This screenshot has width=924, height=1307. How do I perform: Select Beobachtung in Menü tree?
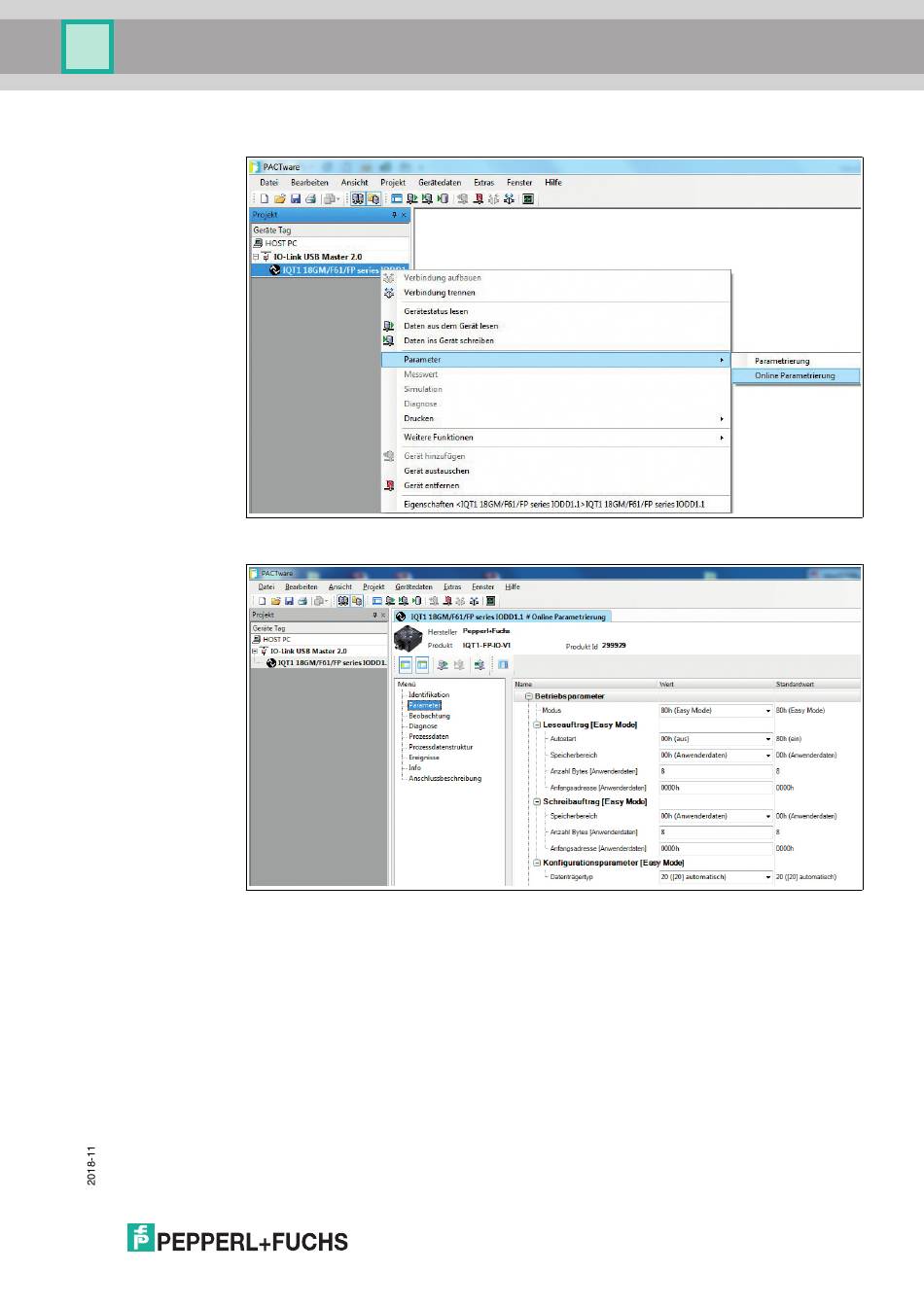[x=429, y=716]
